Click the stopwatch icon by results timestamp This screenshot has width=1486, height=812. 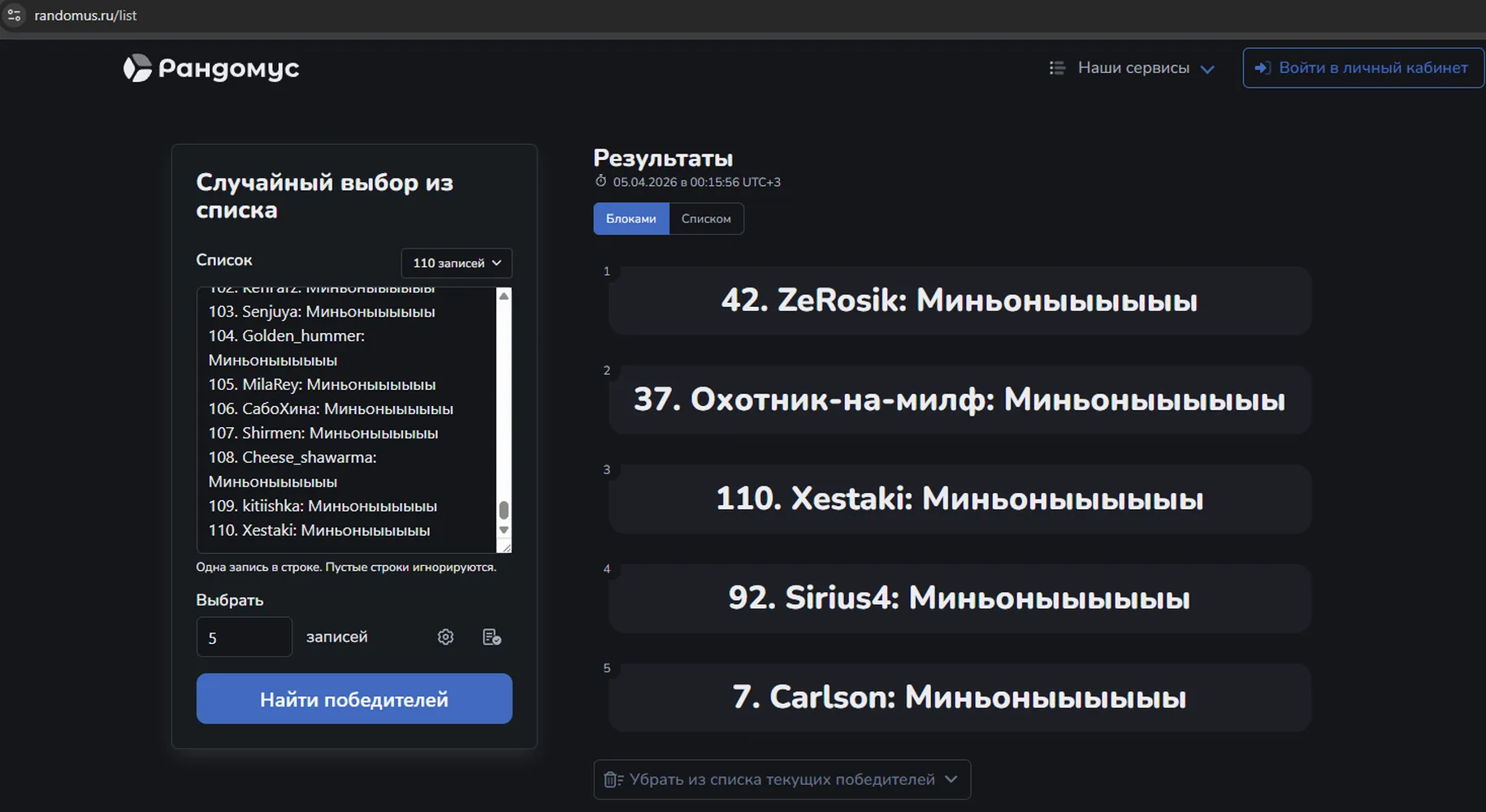point(601,181)
